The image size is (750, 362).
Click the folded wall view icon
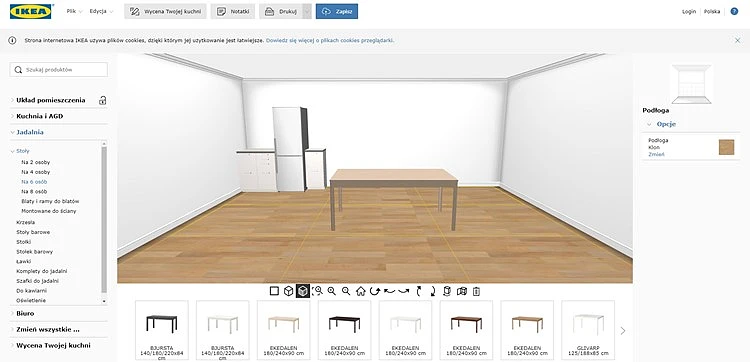[462, 291]
